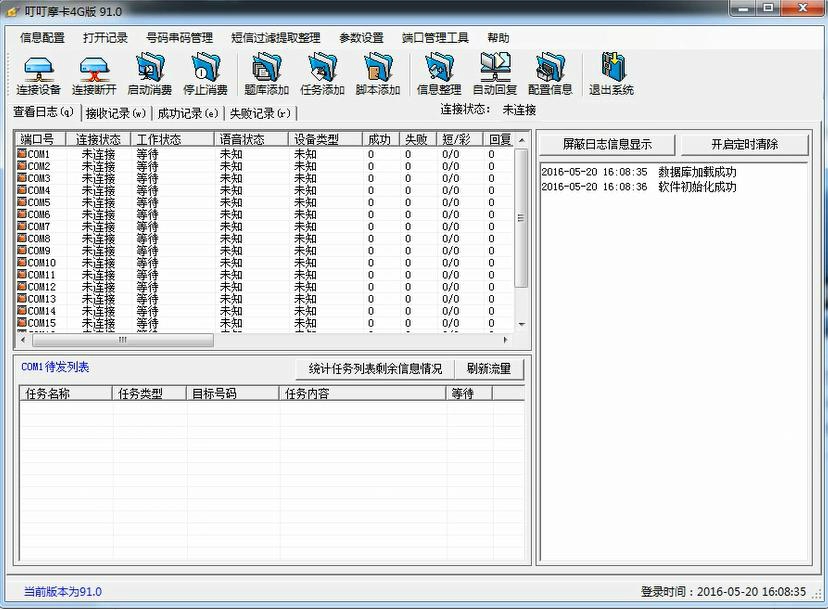Click the 开启定时清除 button

point(744,144)
